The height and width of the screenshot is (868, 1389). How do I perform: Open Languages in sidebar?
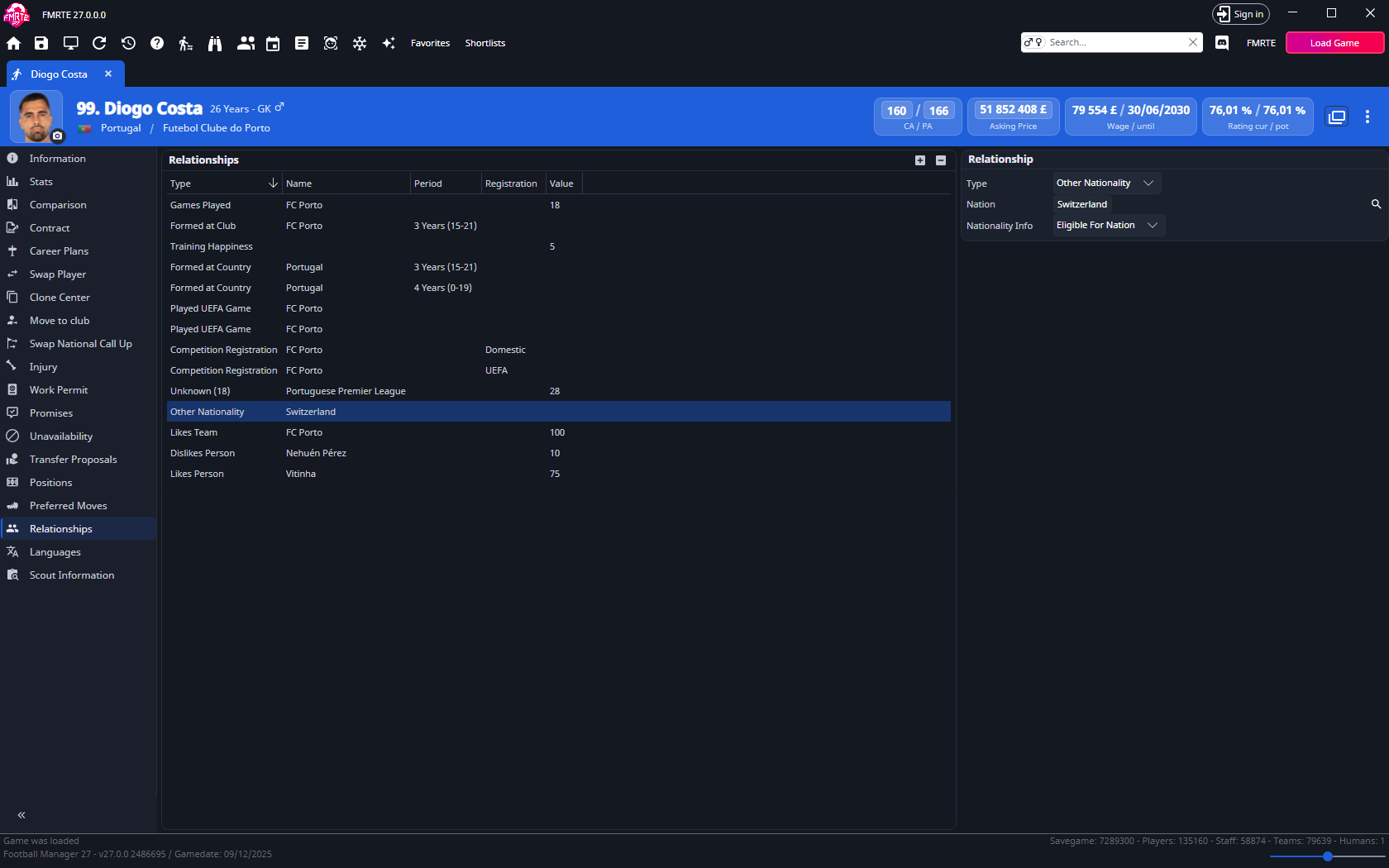point(78,552)
